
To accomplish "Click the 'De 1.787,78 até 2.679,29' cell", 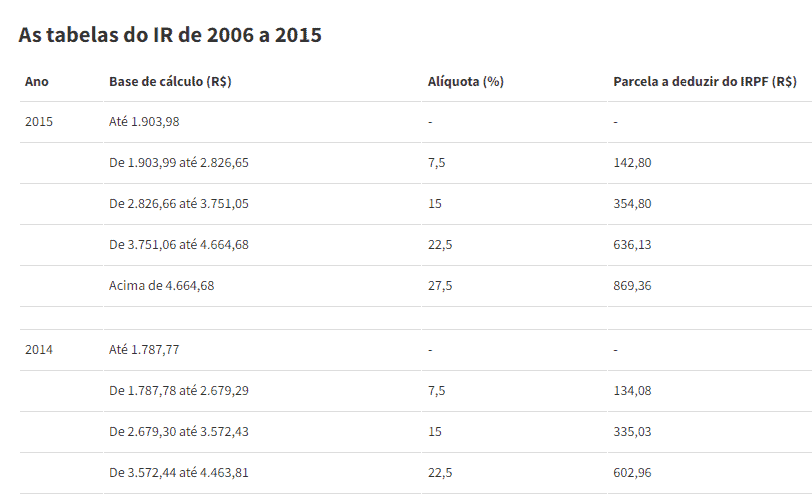I will [x=178, y=391].
